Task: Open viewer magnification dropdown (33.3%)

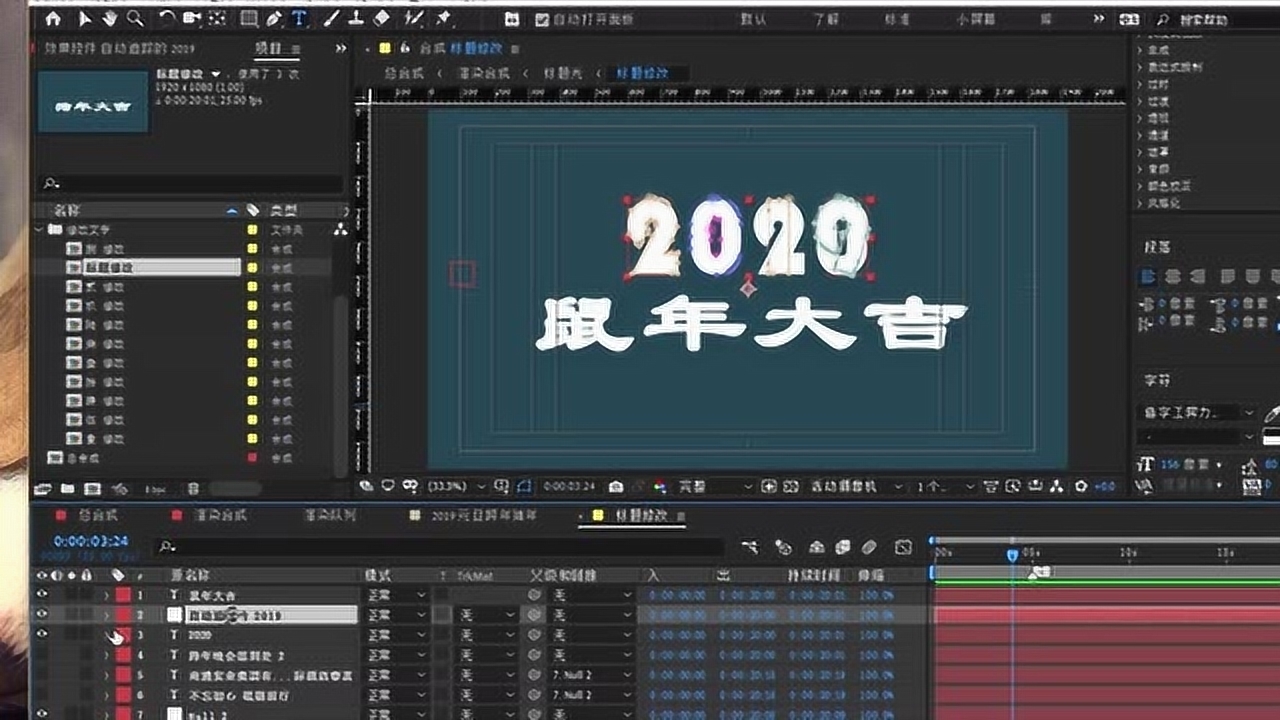Action: (x=455, y=487)
